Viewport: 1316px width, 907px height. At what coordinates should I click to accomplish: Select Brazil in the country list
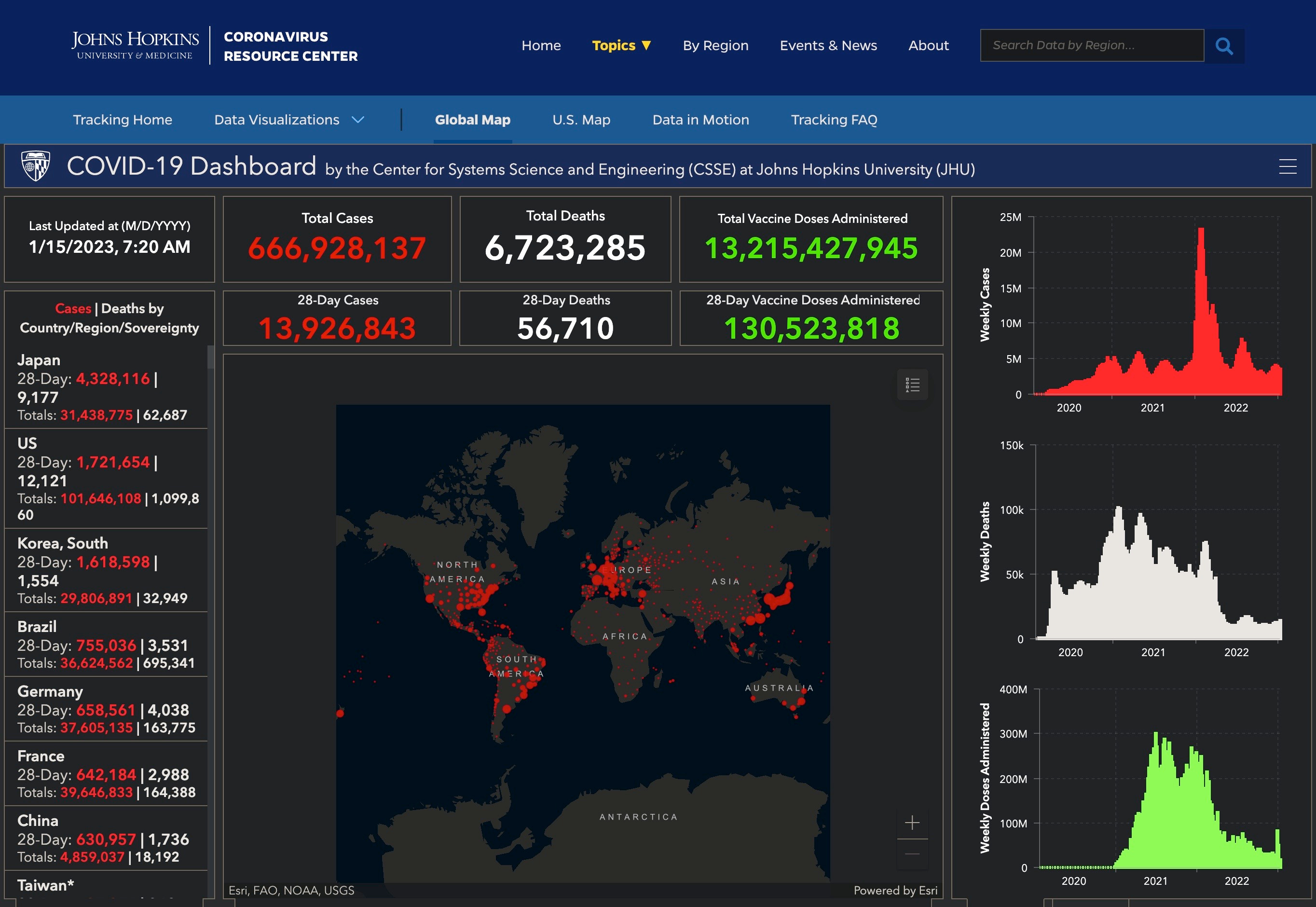(x=106, y=645)
